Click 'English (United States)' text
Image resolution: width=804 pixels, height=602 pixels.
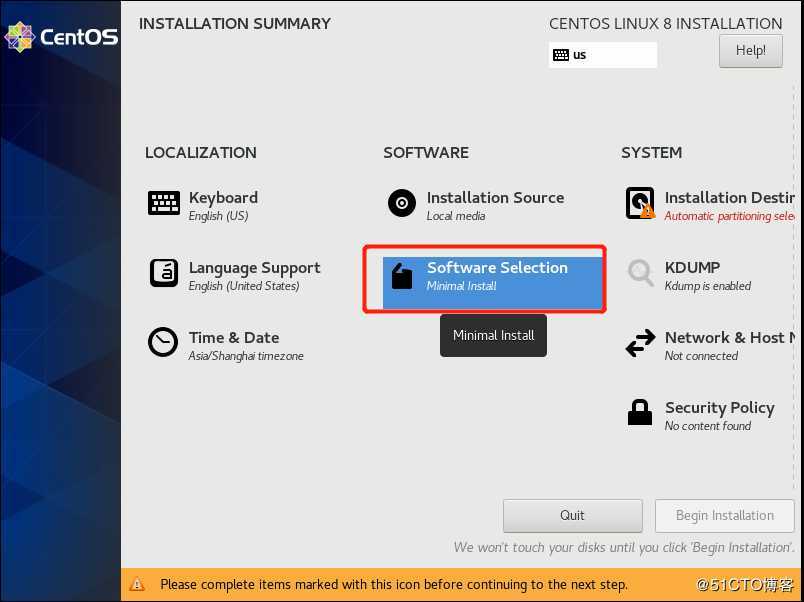[244, 286]
